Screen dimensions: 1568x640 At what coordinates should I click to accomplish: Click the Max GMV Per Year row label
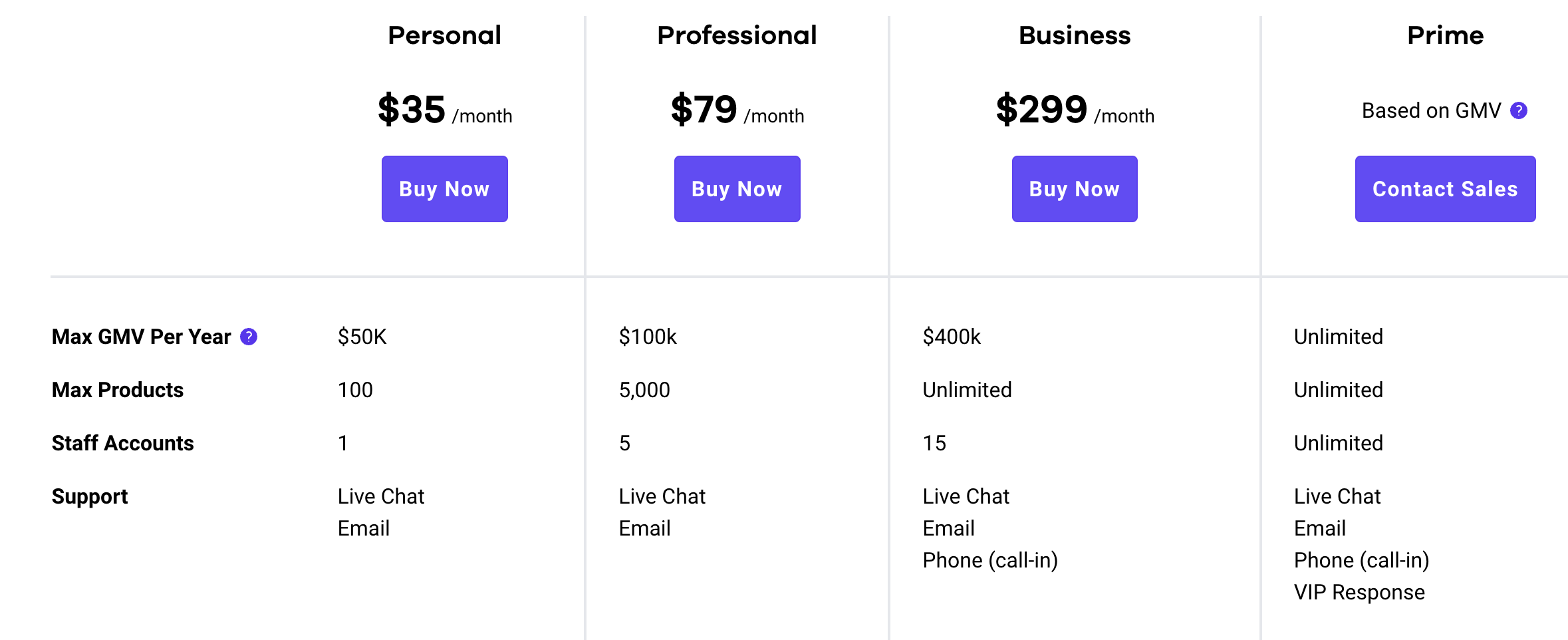point(141,337)
